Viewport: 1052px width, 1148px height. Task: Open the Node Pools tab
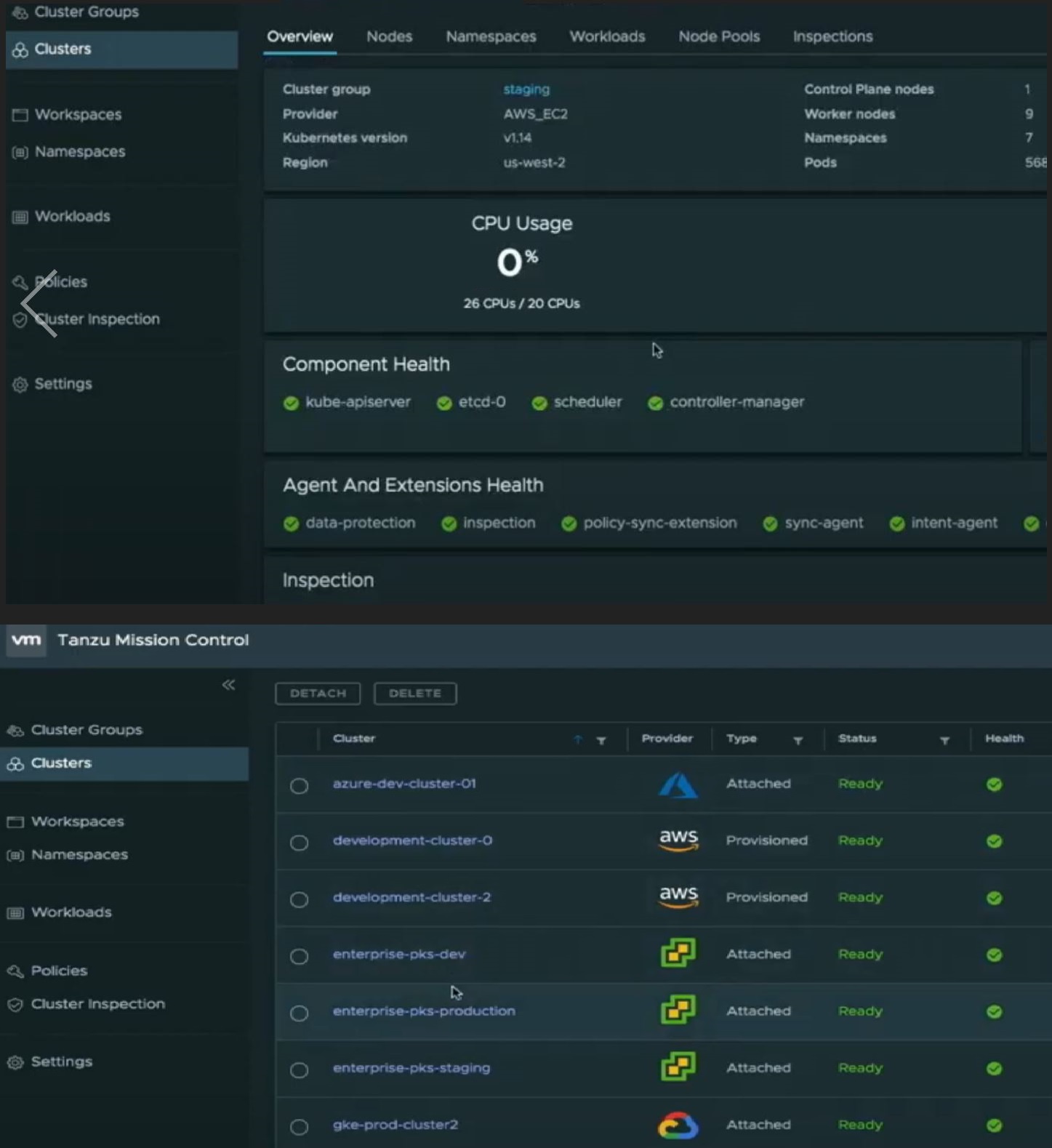pos(719,36)
